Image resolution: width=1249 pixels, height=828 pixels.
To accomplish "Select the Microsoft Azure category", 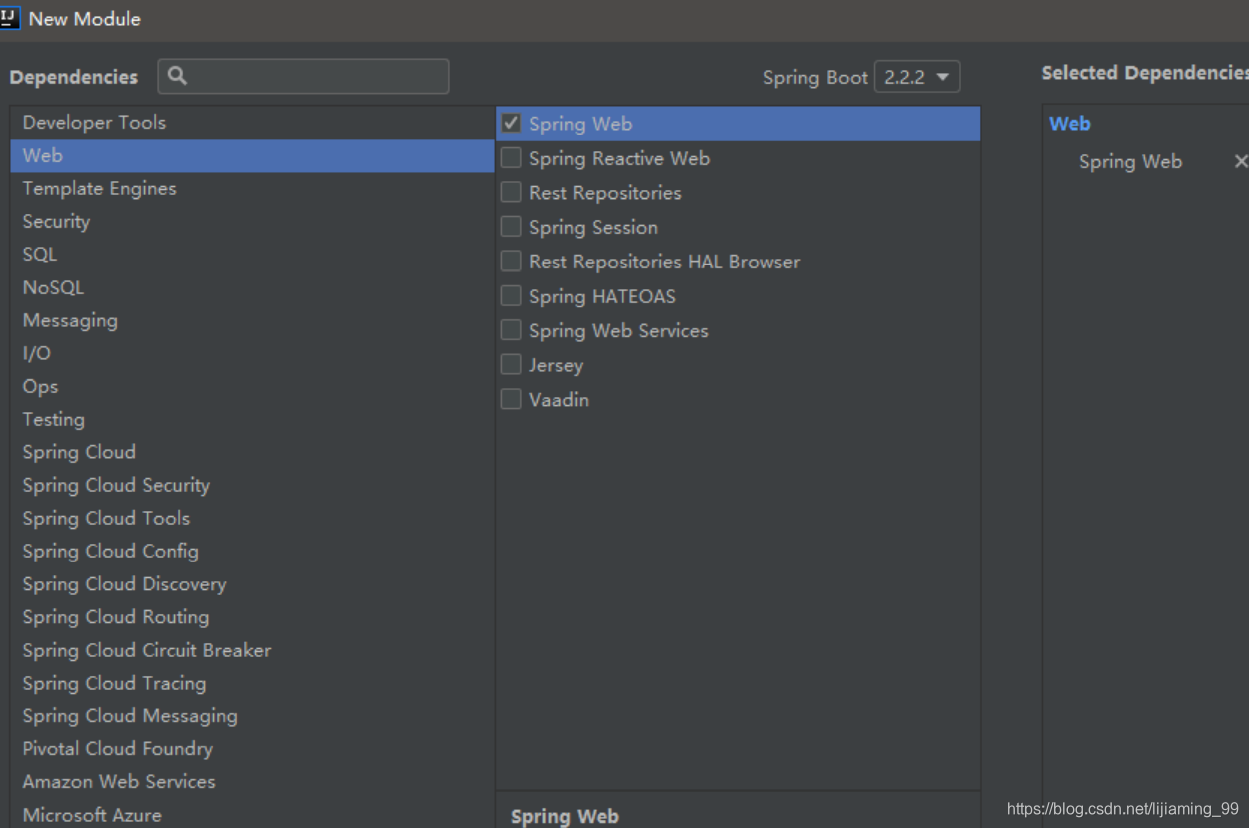I will coord(252,814).
